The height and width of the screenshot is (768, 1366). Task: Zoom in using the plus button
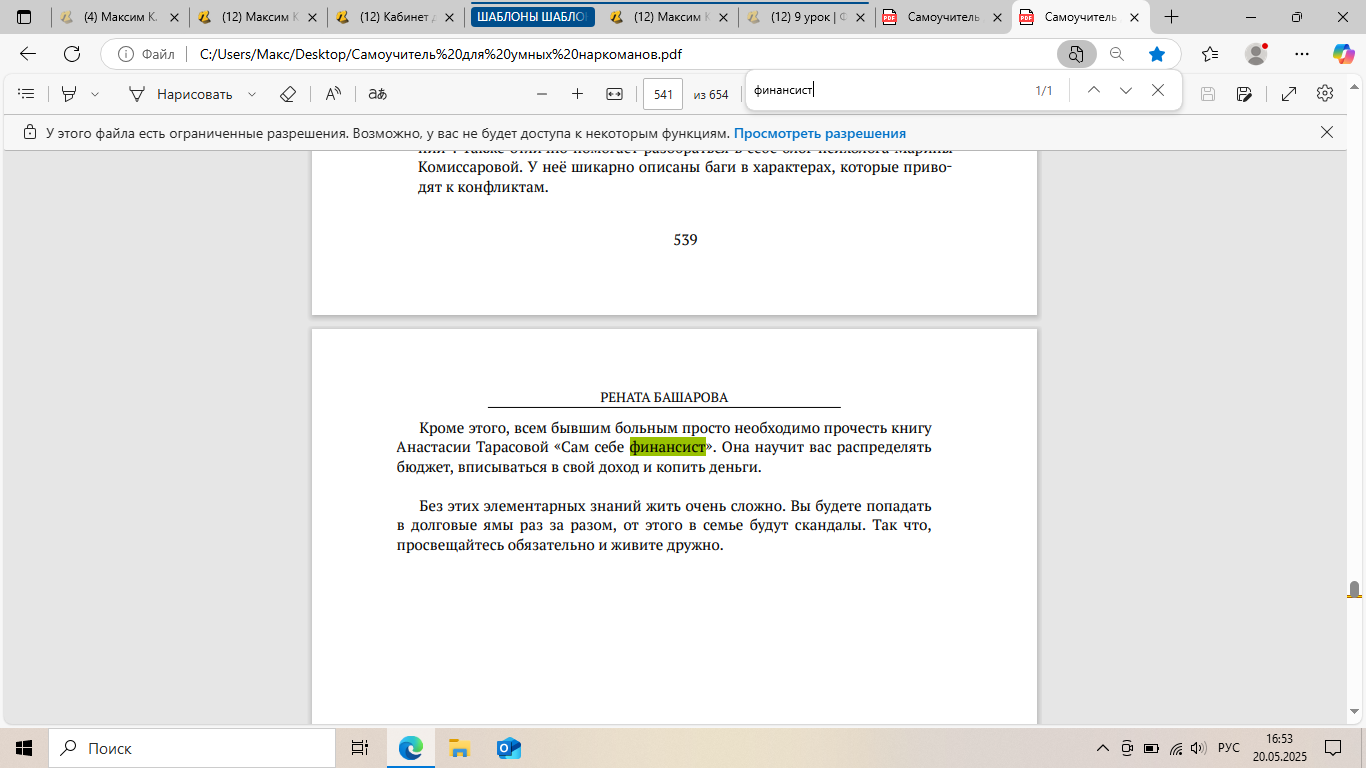click(x=577, y=94)
